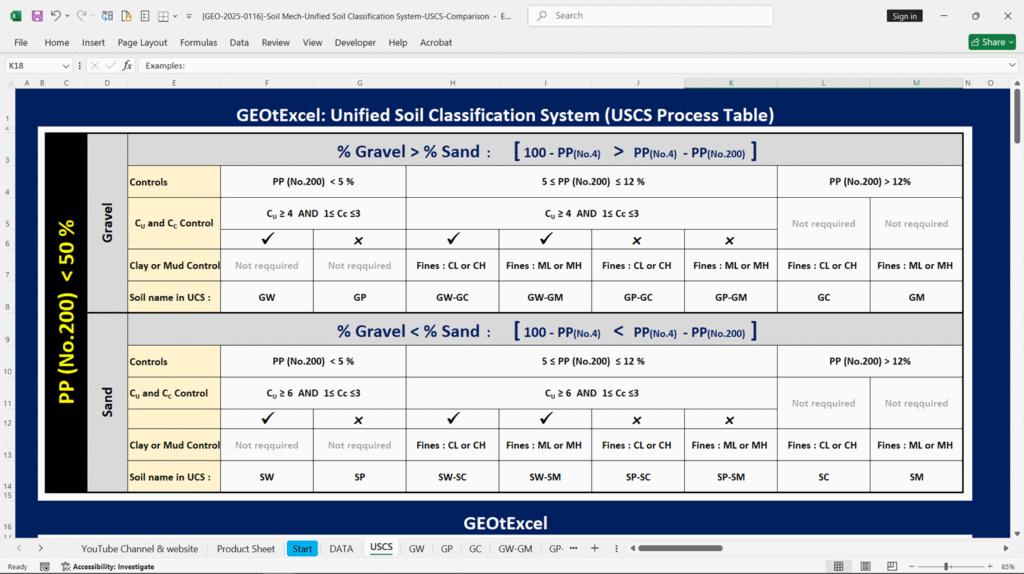
Task: Click the 85% zoom level
Action: pyautogui.click(x=1008, y=567)
